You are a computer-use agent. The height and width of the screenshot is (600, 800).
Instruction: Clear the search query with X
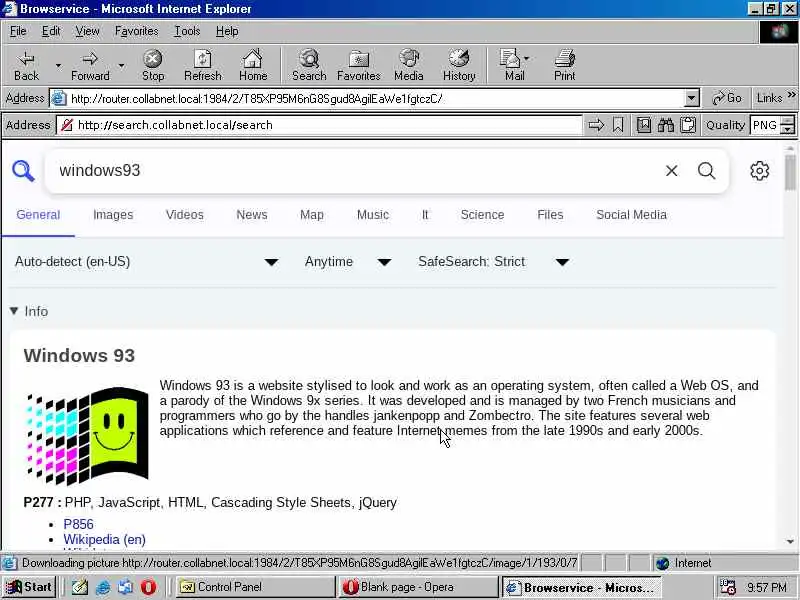[671, 171]
